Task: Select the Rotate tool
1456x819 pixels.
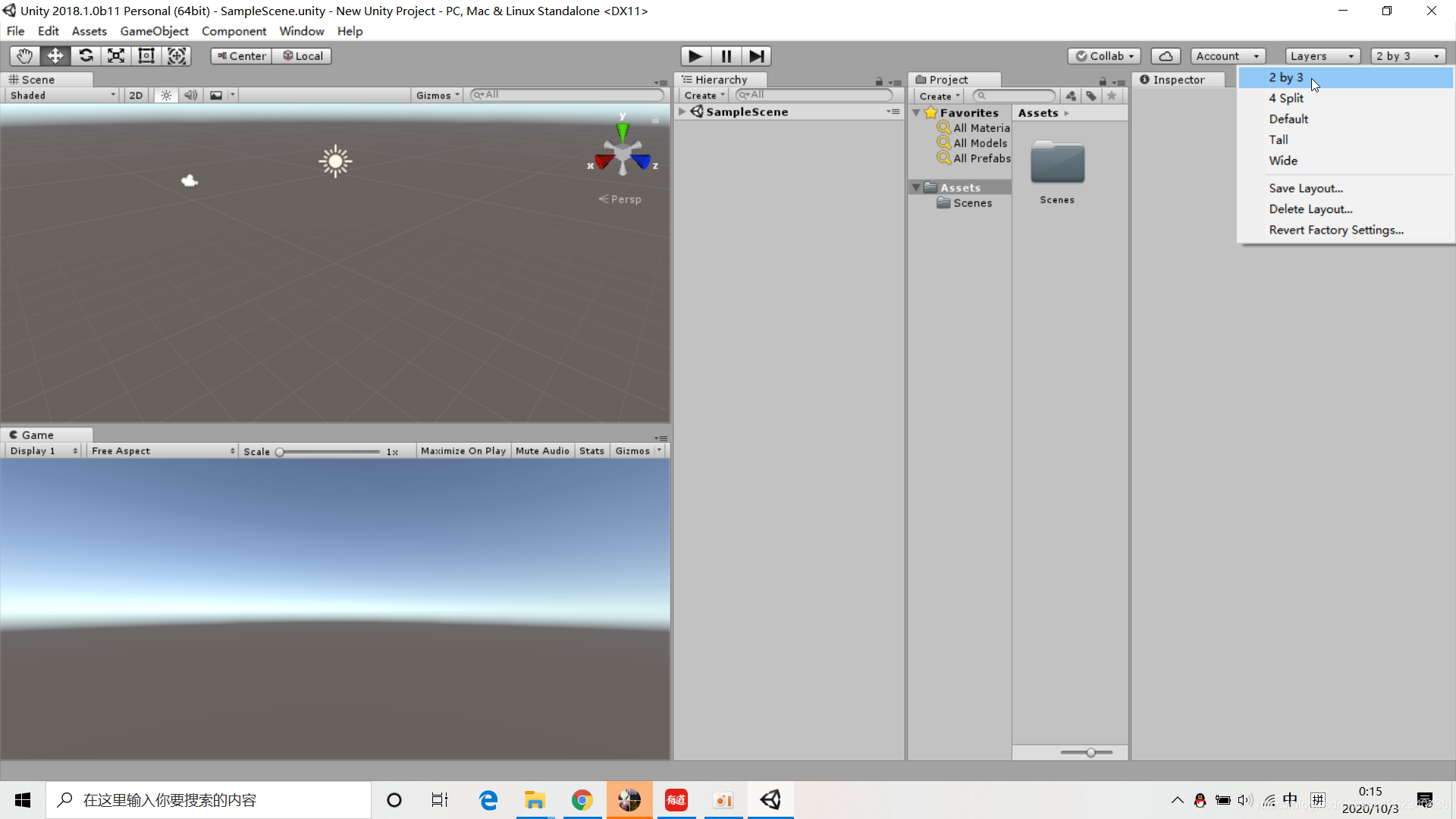Action: [x=86, y=56]
